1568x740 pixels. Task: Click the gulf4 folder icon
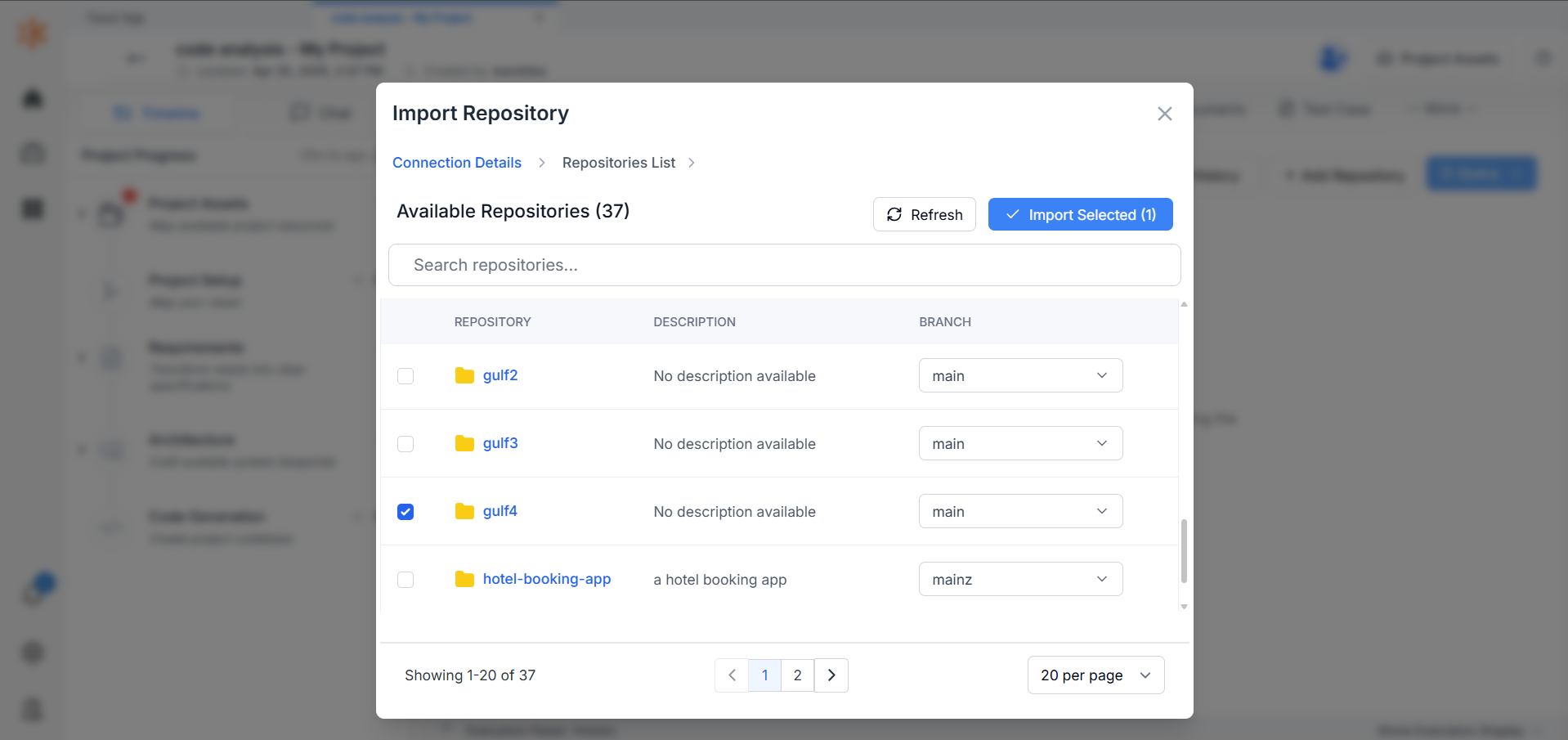pos(464,511)
